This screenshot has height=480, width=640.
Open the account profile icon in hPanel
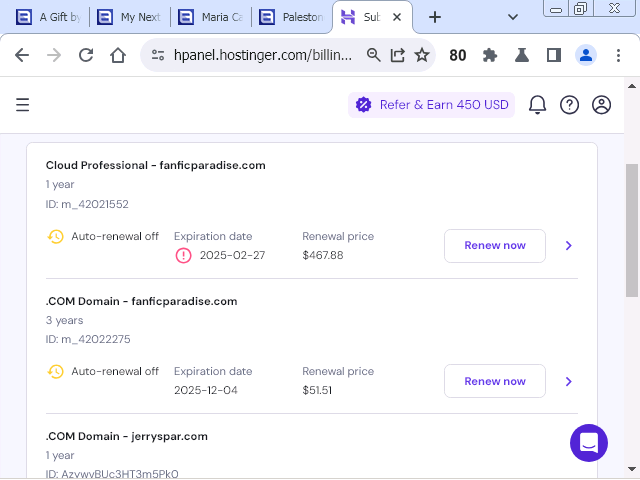(x=601, y=105)
